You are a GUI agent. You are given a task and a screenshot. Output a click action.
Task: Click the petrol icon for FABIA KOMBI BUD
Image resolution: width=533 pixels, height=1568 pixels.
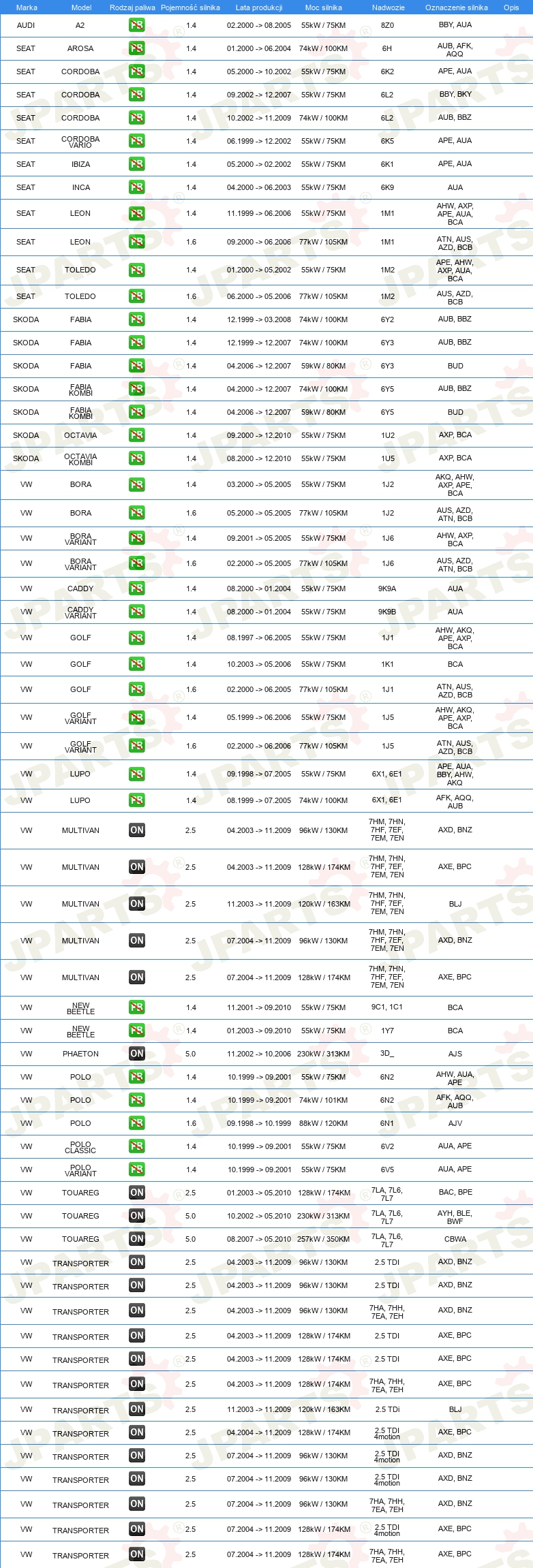pos(136,412)
